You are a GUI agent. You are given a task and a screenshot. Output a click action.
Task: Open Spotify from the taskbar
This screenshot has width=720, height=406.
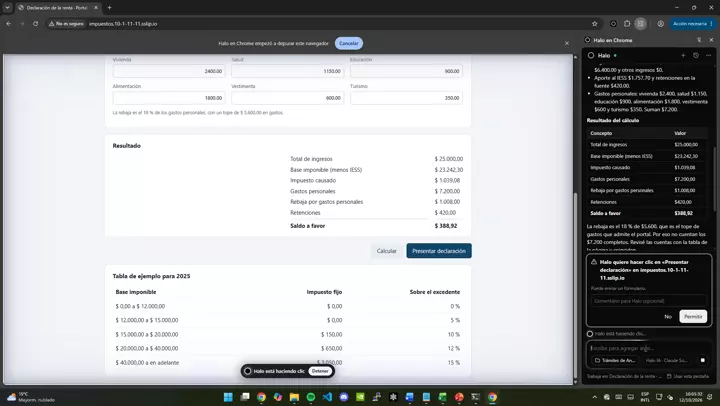point(310,397)
